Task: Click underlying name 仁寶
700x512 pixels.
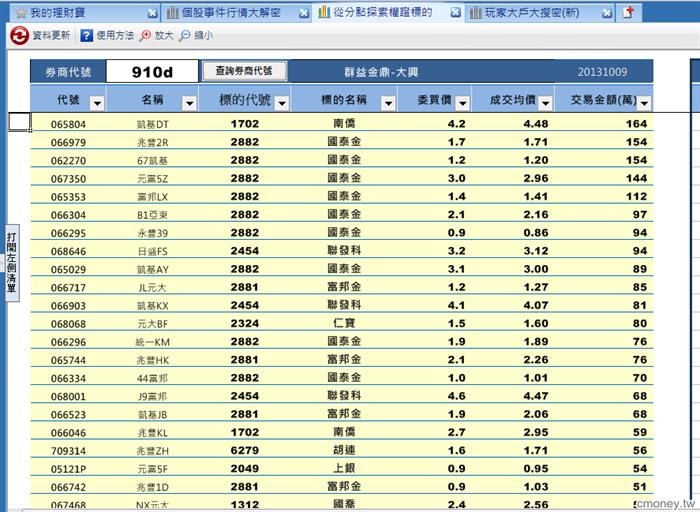Action: coord(344,323)
